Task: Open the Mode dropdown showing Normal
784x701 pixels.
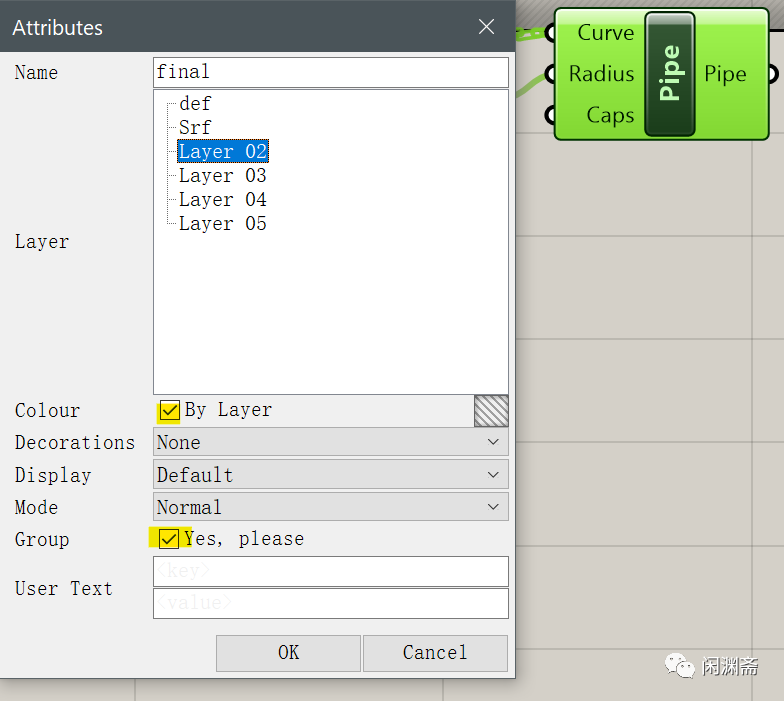Action: (330, 507)
